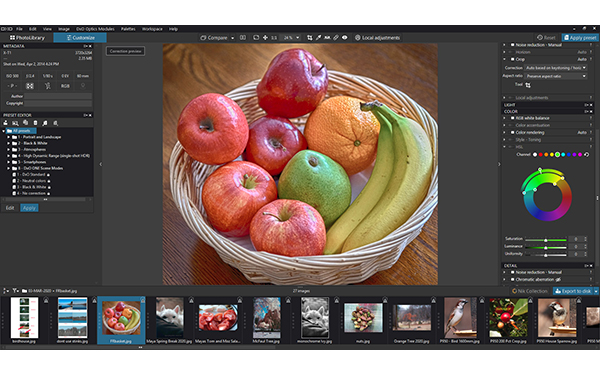Open the Image menu
Image resolution: width=600 pixels, height=375 pixels.
[64, 29]
